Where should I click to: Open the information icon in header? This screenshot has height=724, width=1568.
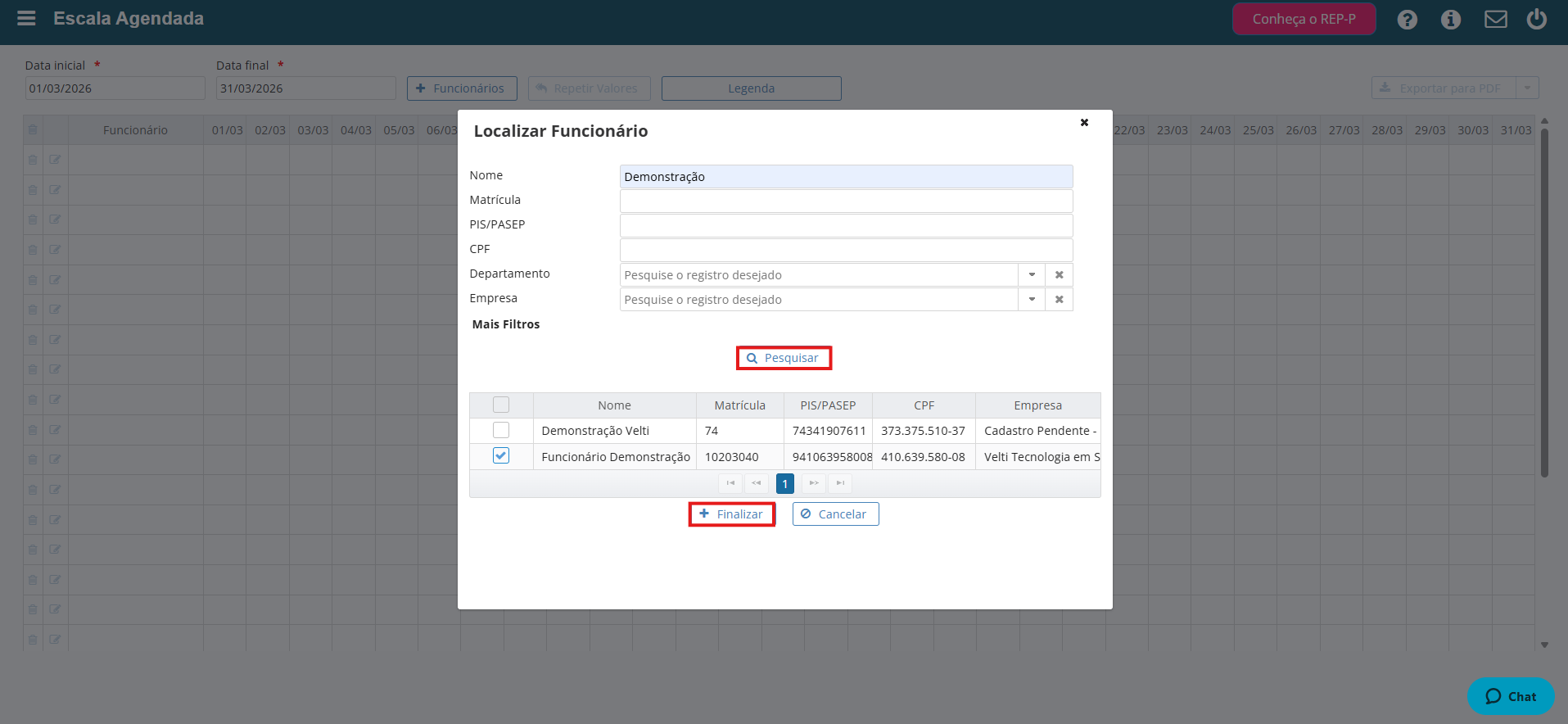coord(1451,19)
